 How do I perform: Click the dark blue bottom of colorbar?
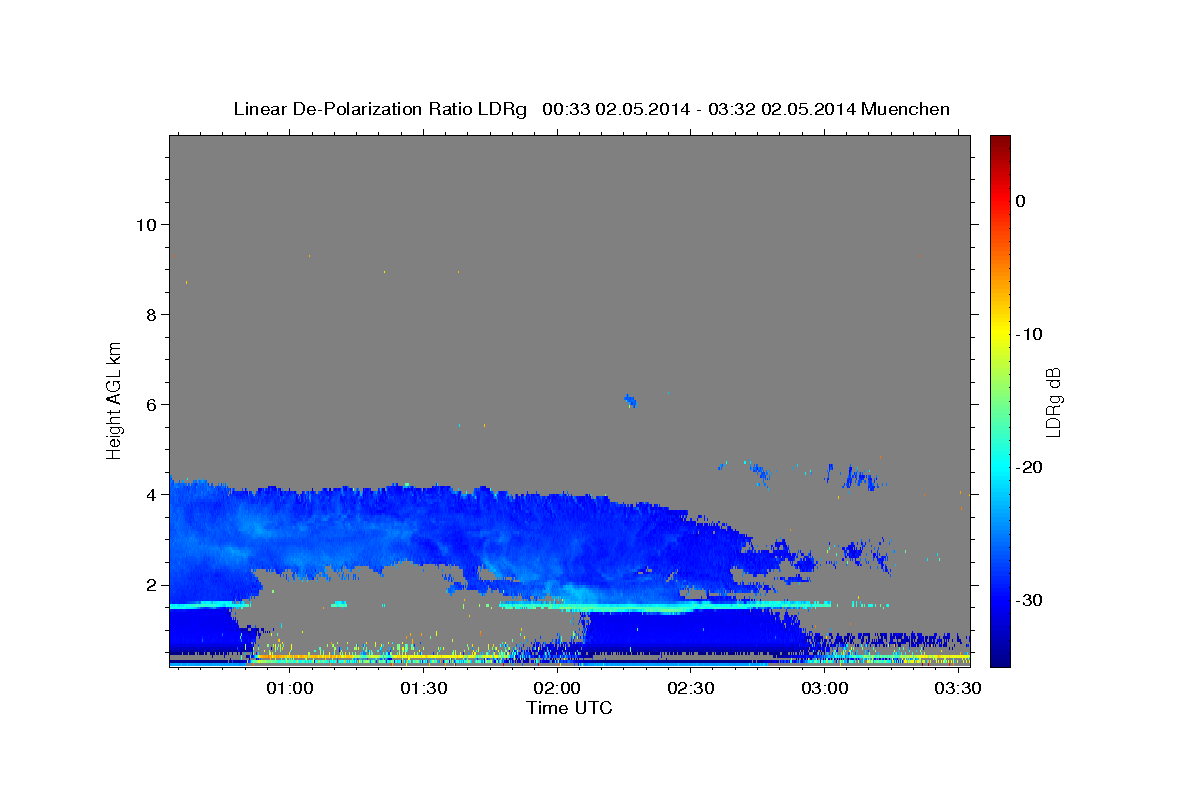(1000, 657)
